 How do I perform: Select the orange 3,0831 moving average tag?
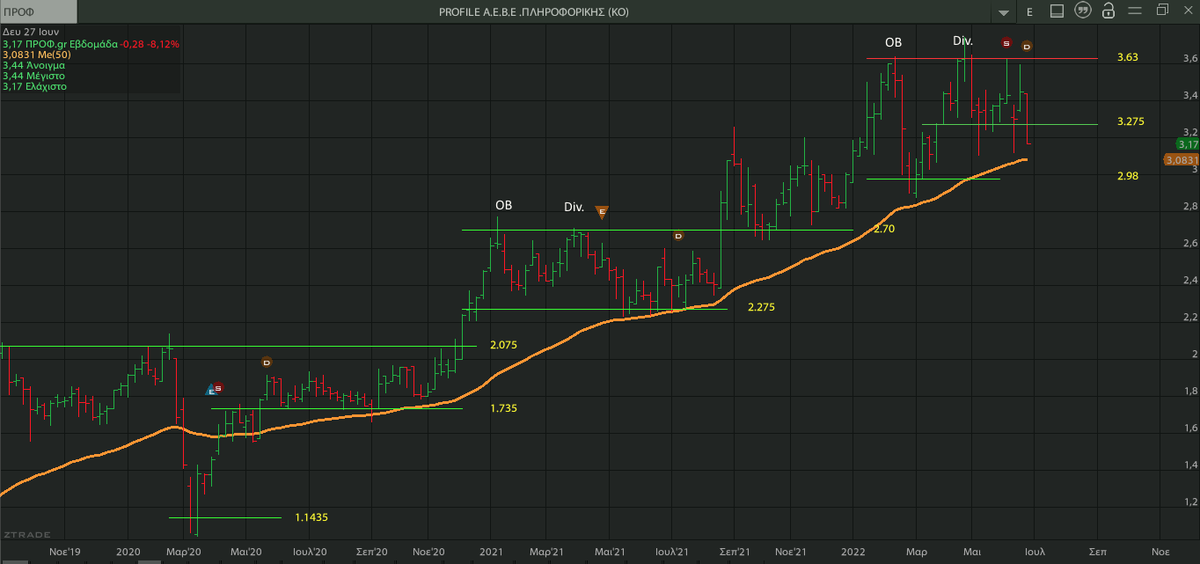[1181, 160]
